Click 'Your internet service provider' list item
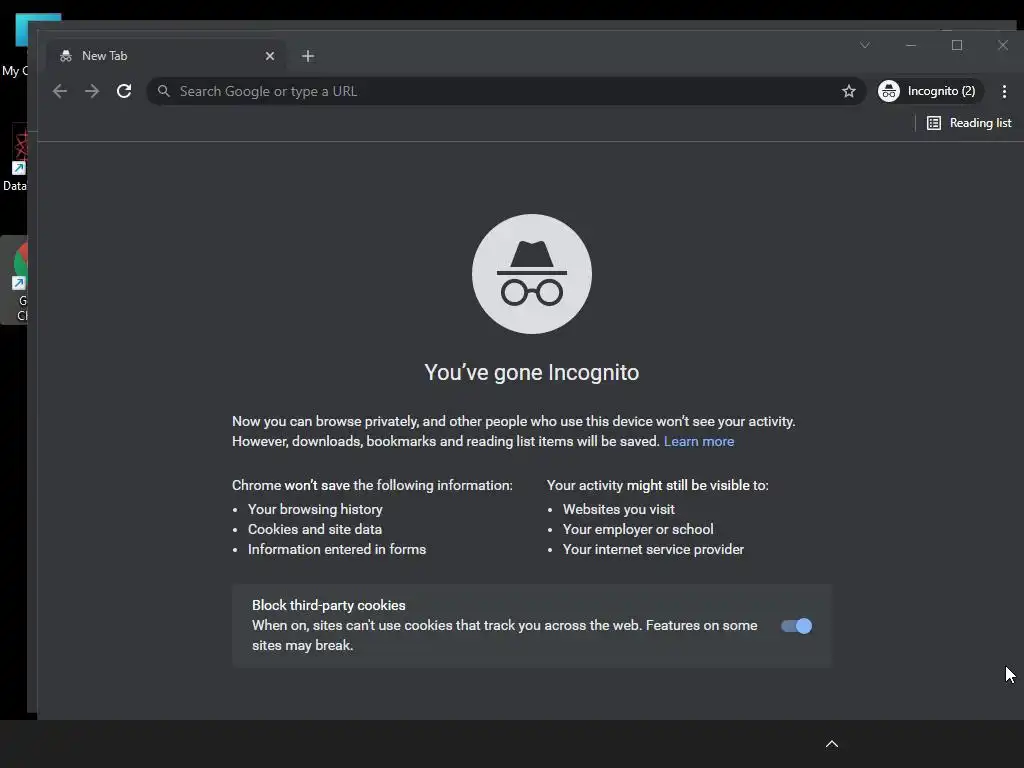 click(x=653, y=550)
